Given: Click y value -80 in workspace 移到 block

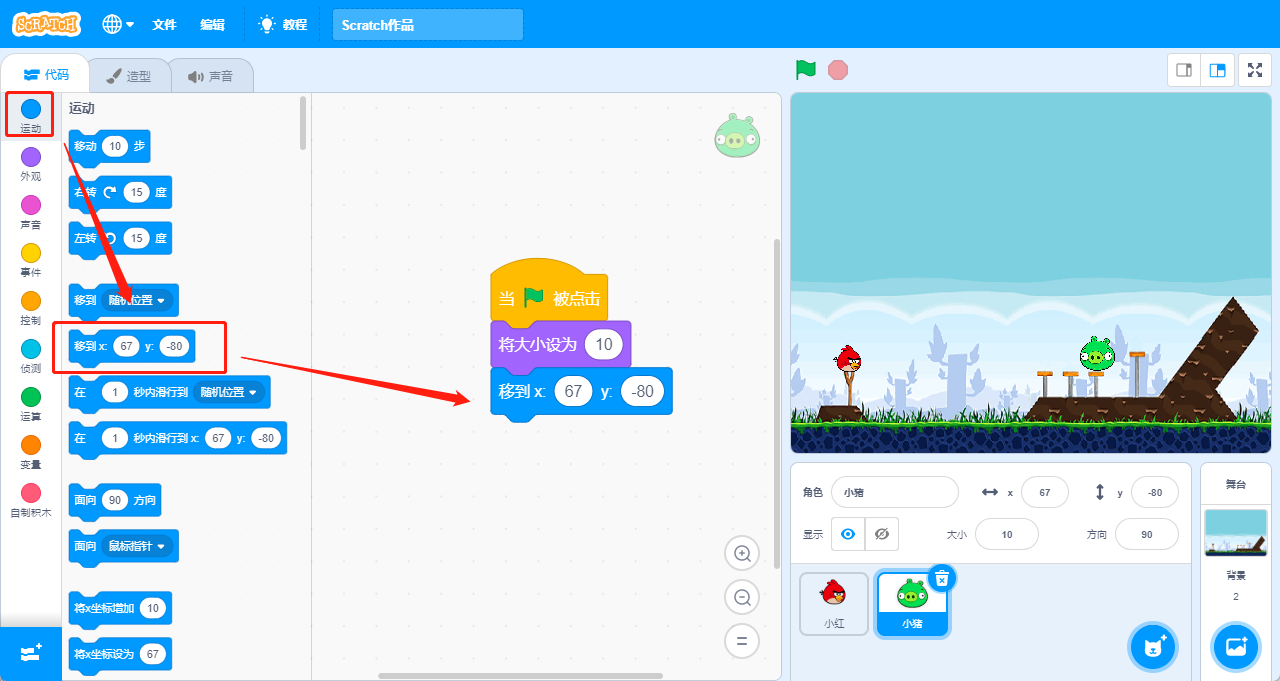Looking at the screenshot, I should coord(643,391).
